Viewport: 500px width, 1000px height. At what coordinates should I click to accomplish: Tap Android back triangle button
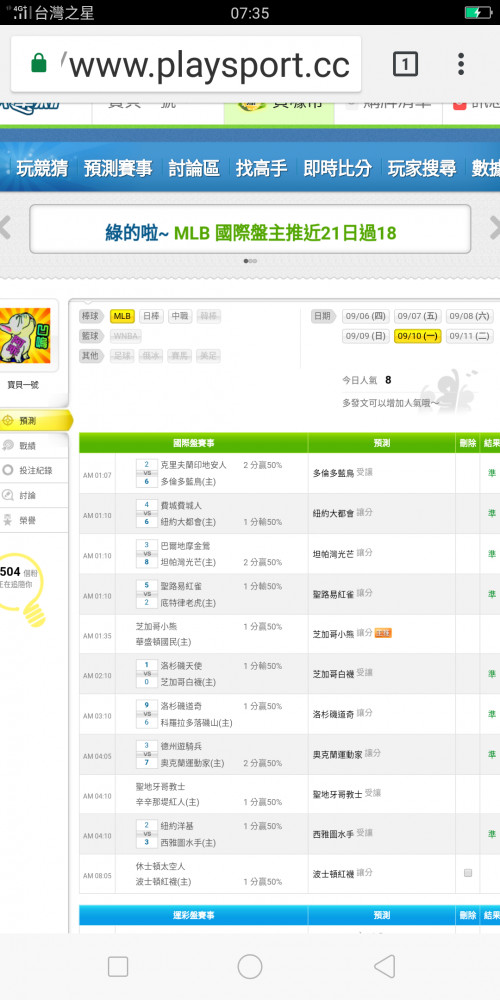coord(384,966)
